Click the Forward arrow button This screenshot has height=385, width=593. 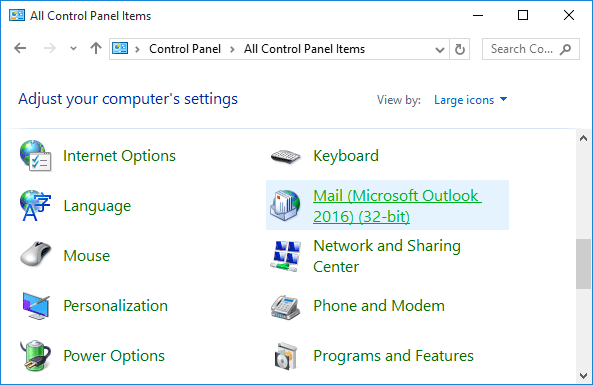(50, 48)
